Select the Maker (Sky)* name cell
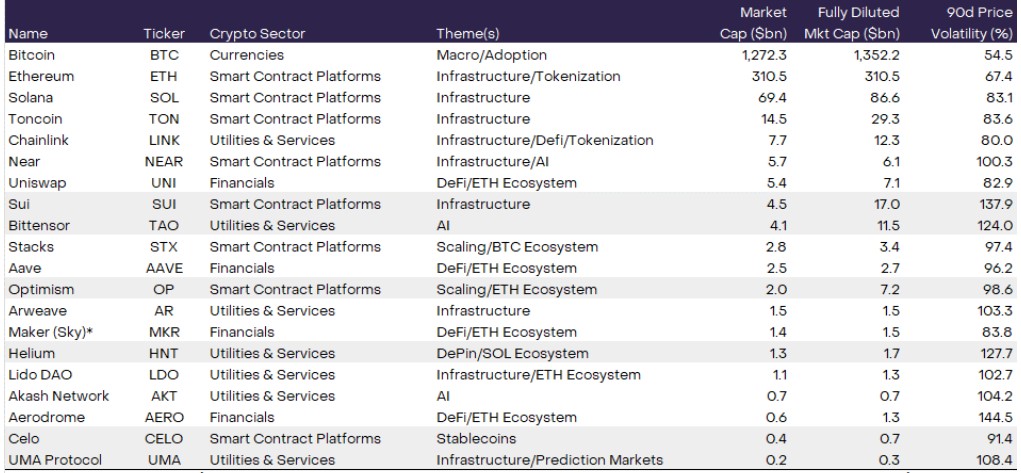Screen dimensions: 1021x473 (x=46, y=332)
